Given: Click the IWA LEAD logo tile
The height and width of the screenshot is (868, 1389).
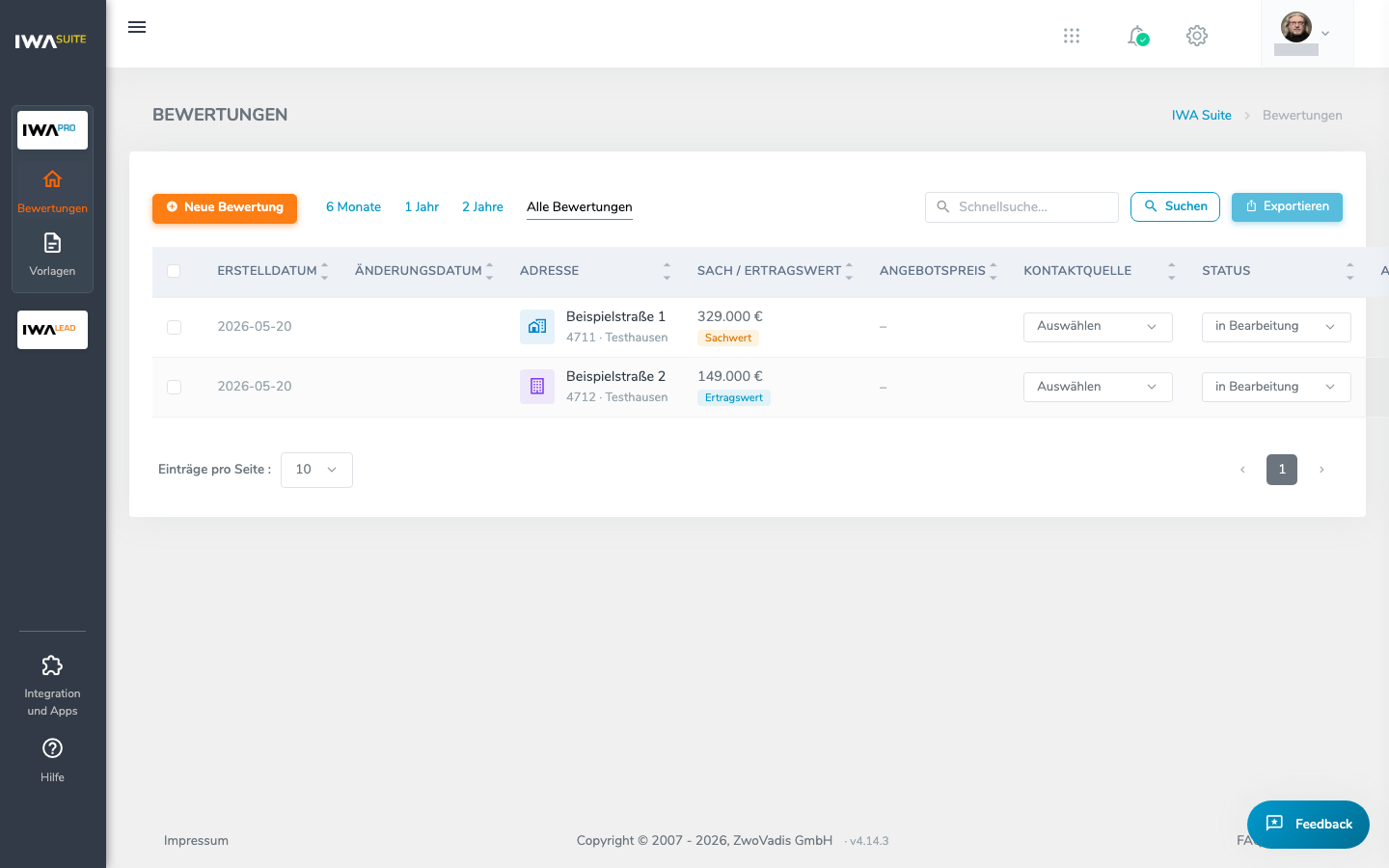Looking at the screenshot, I should point(52,330).
